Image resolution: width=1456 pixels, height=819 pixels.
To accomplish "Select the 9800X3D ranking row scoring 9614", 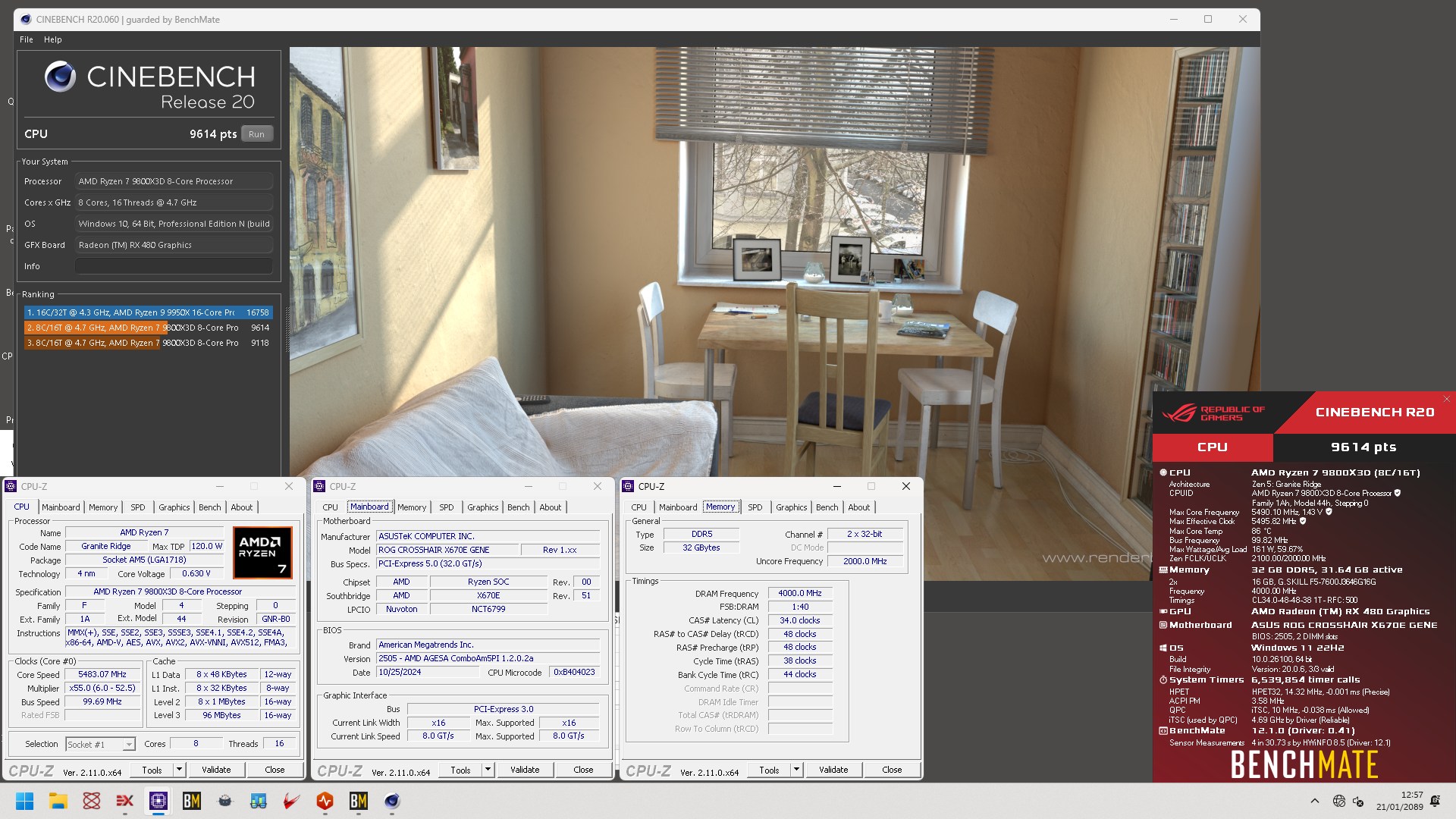I will coord(148,328).
